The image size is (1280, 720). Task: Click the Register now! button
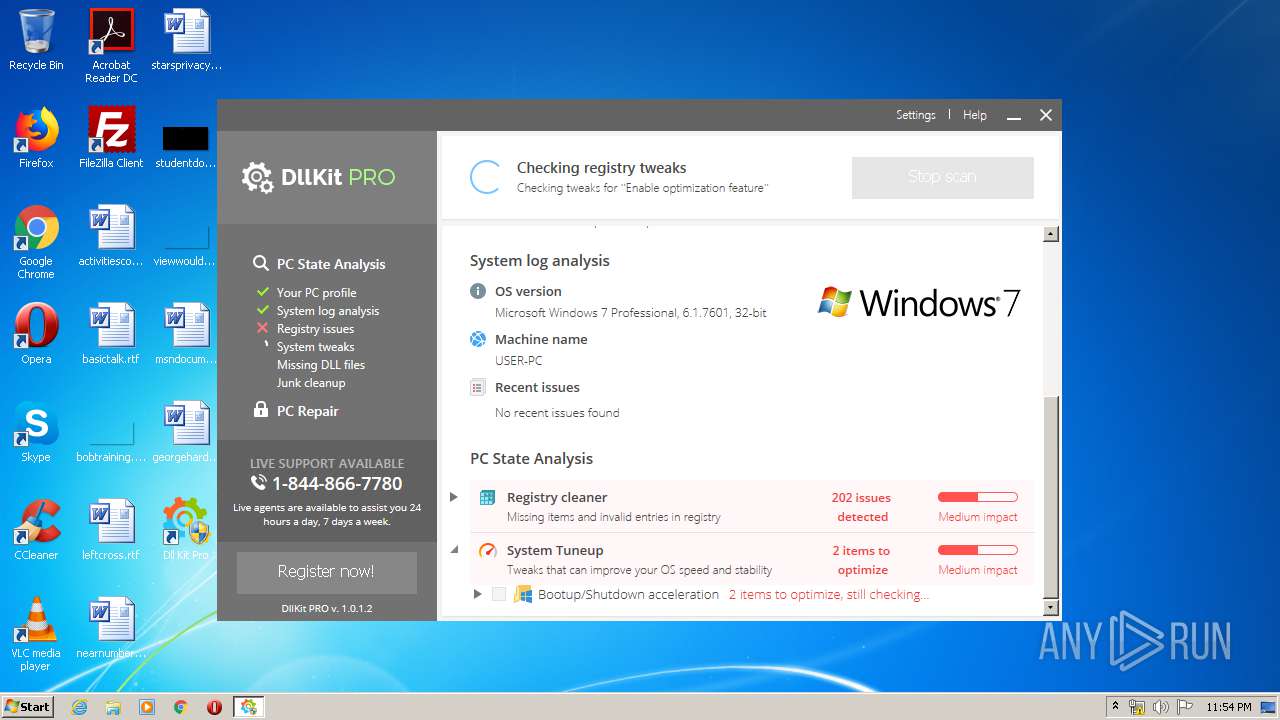(326, 572)
